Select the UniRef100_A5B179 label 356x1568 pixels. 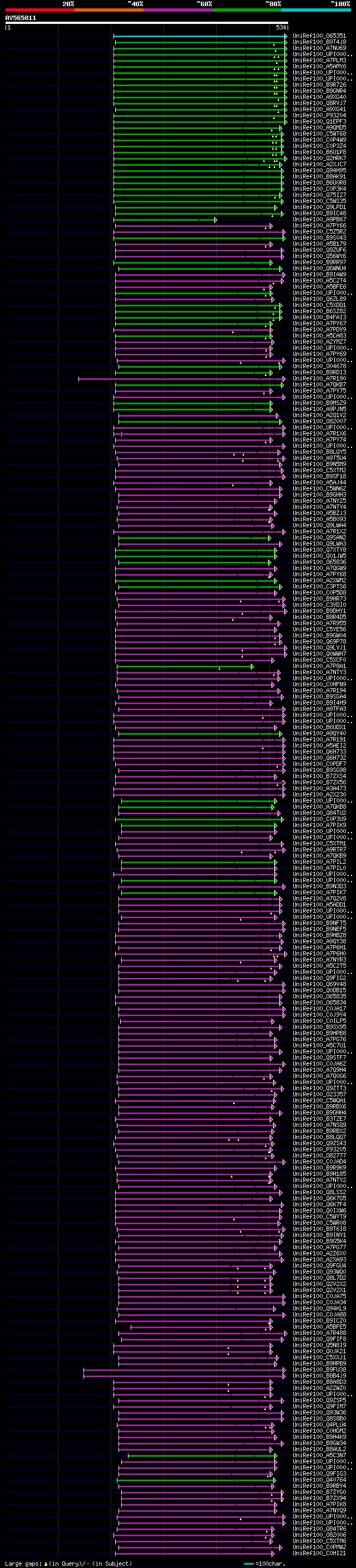click(x=319, y=244)
